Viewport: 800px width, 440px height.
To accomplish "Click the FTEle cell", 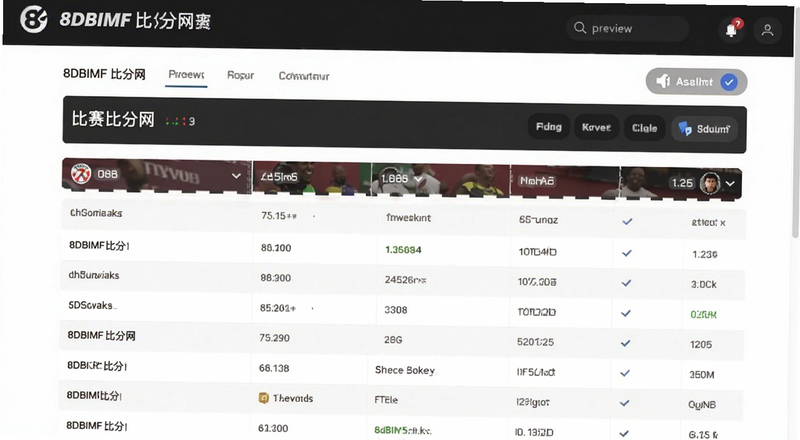I will [x=386, y=400].
